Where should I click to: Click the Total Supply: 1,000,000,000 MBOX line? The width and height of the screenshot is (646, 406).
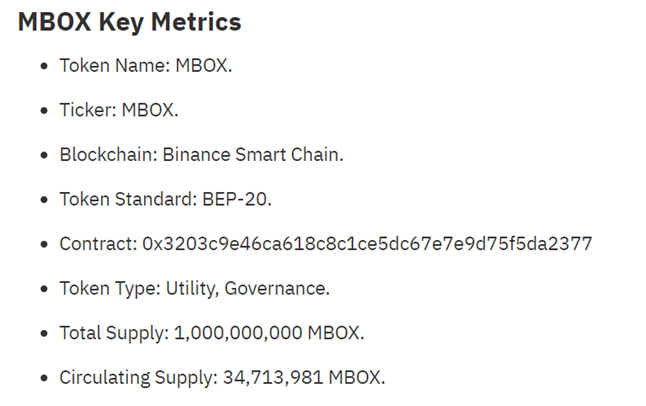[x=212, y=333]
